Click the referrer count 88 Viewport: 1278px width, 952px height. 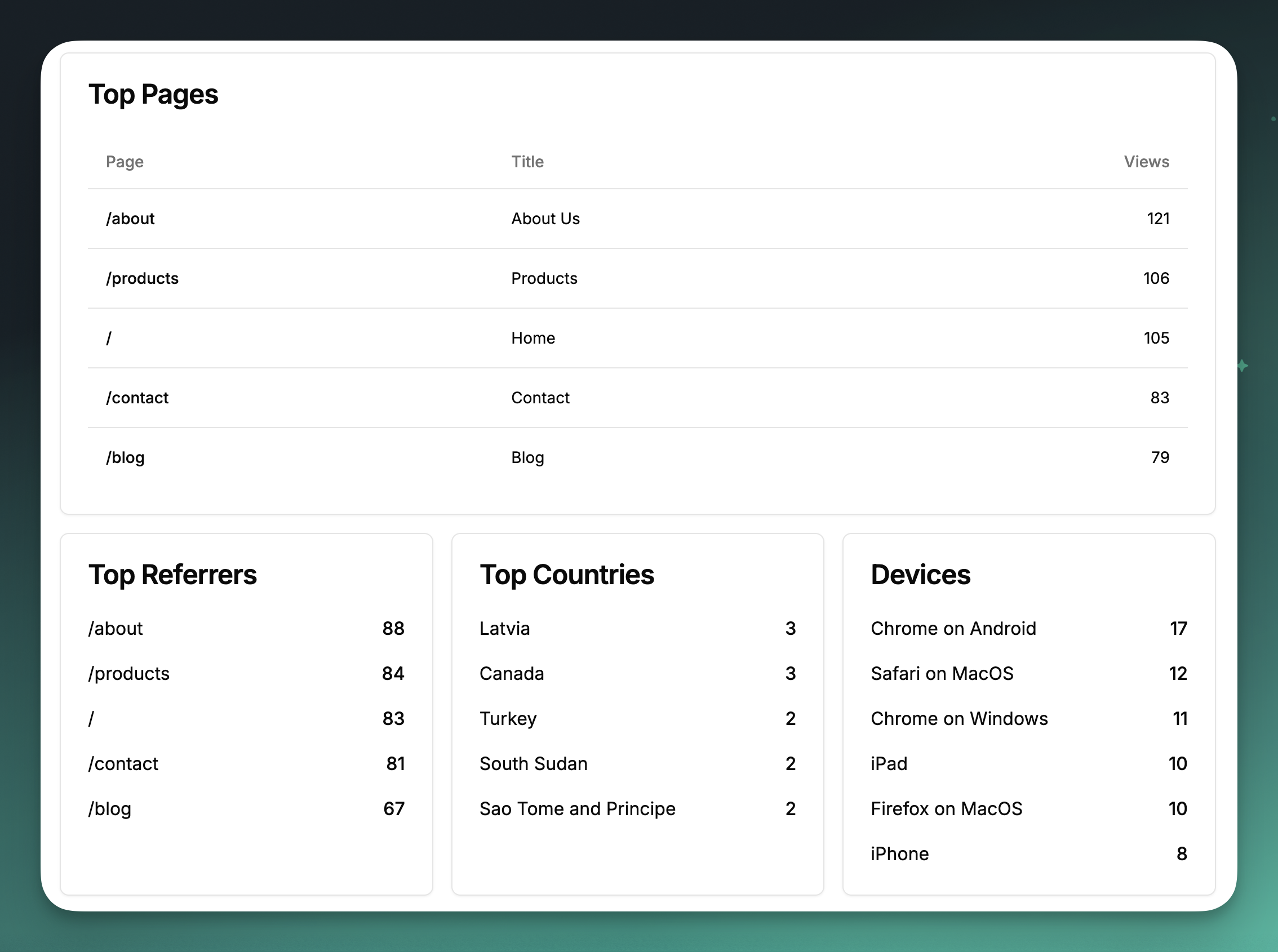pos(393,629)
